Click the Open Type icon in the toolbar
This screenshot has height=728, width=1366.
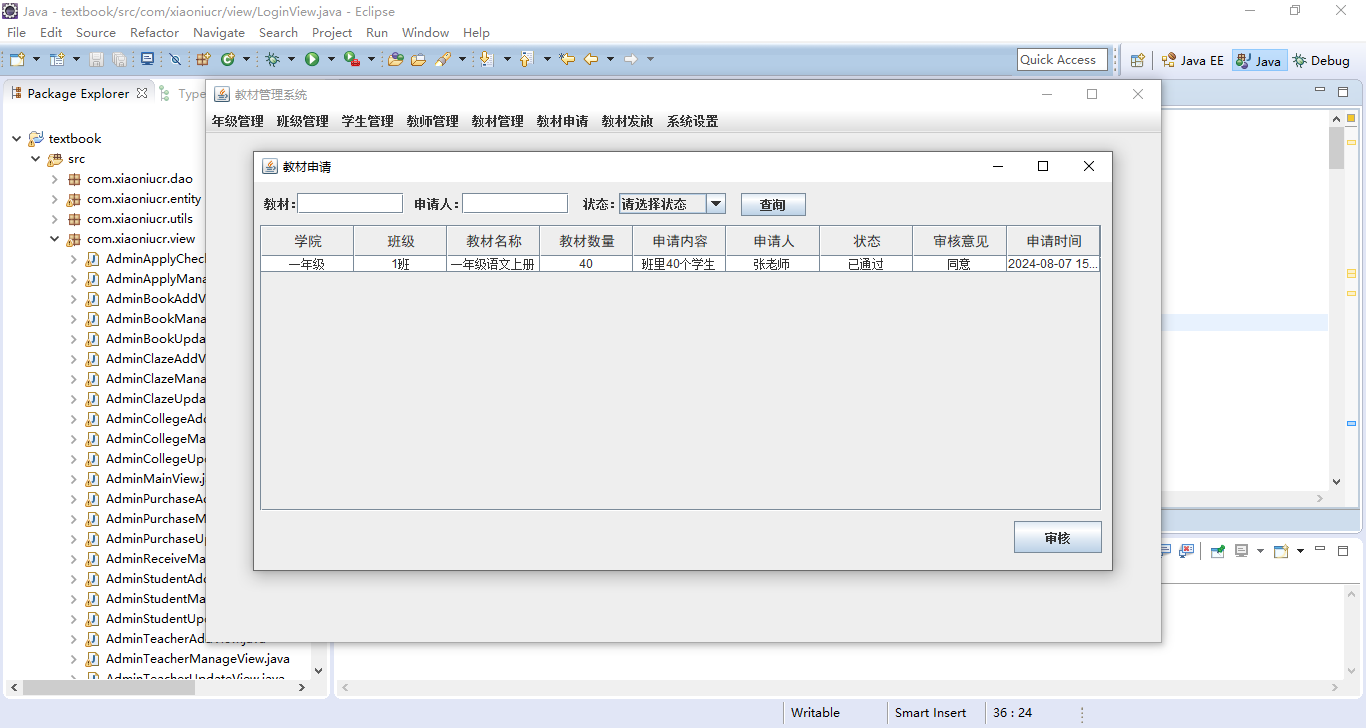pyautogui.click(x=395, y=60)
